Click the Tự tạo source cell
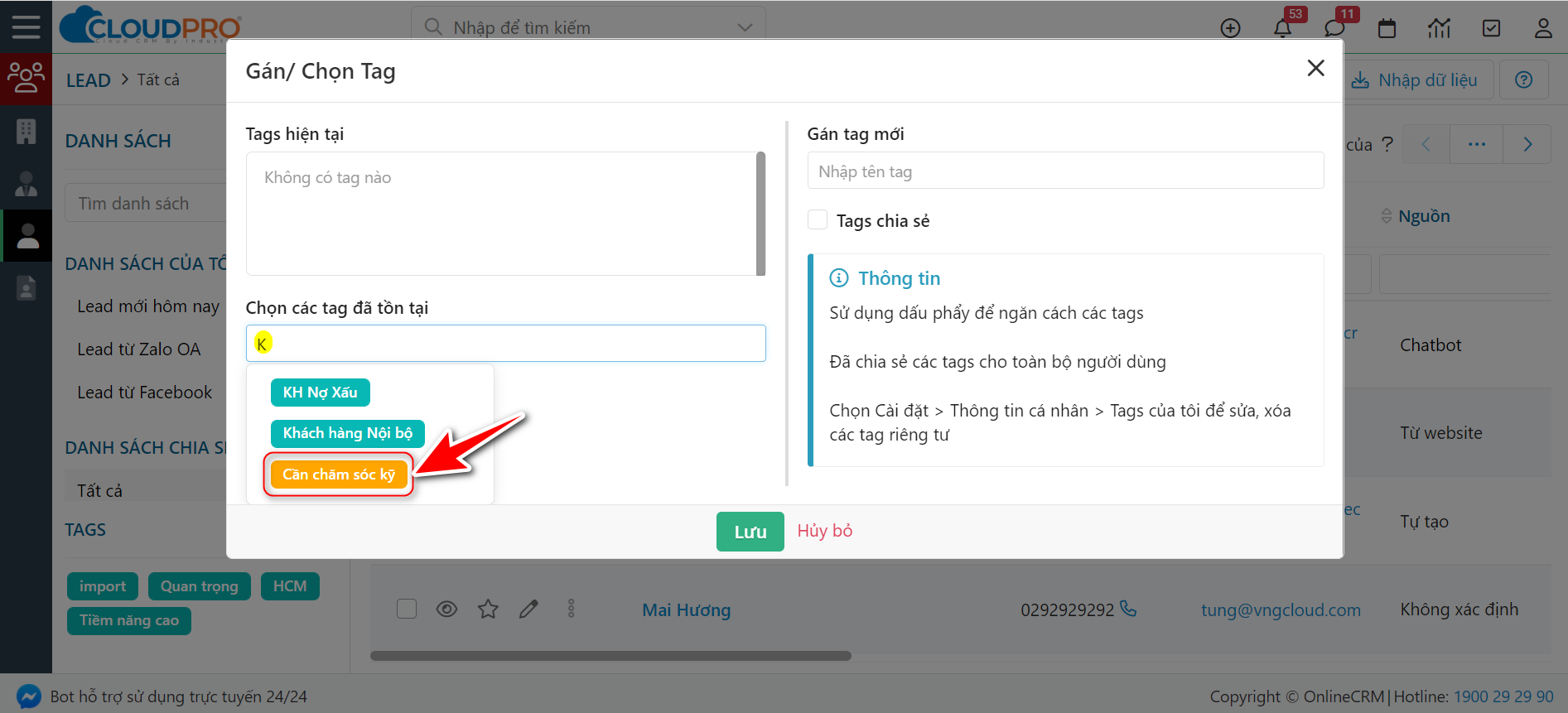Screen dimensions: 1568x713 1424,522
